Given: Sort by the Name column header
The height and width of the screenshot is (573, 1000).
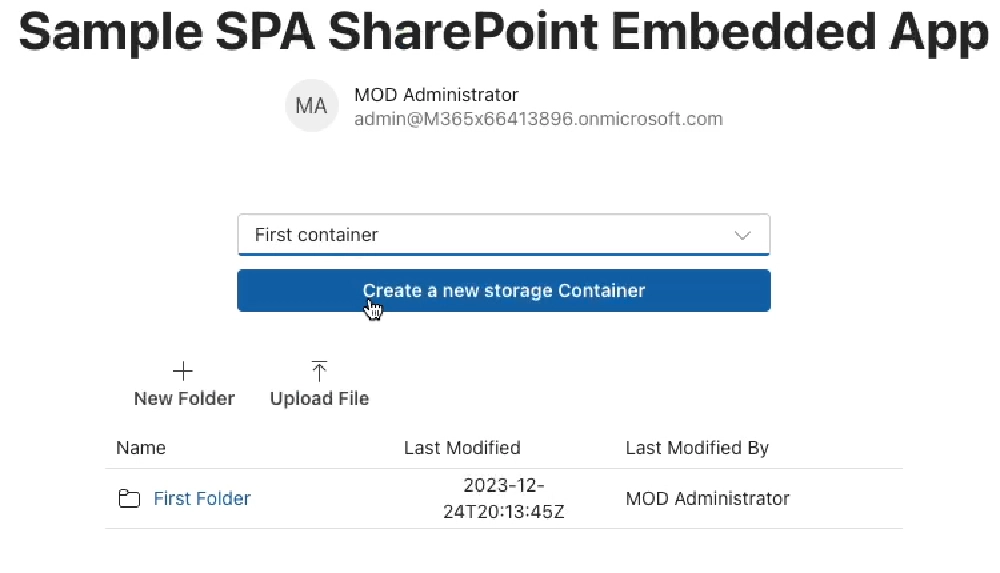Looking at the screenshot, I should (141, 448).
